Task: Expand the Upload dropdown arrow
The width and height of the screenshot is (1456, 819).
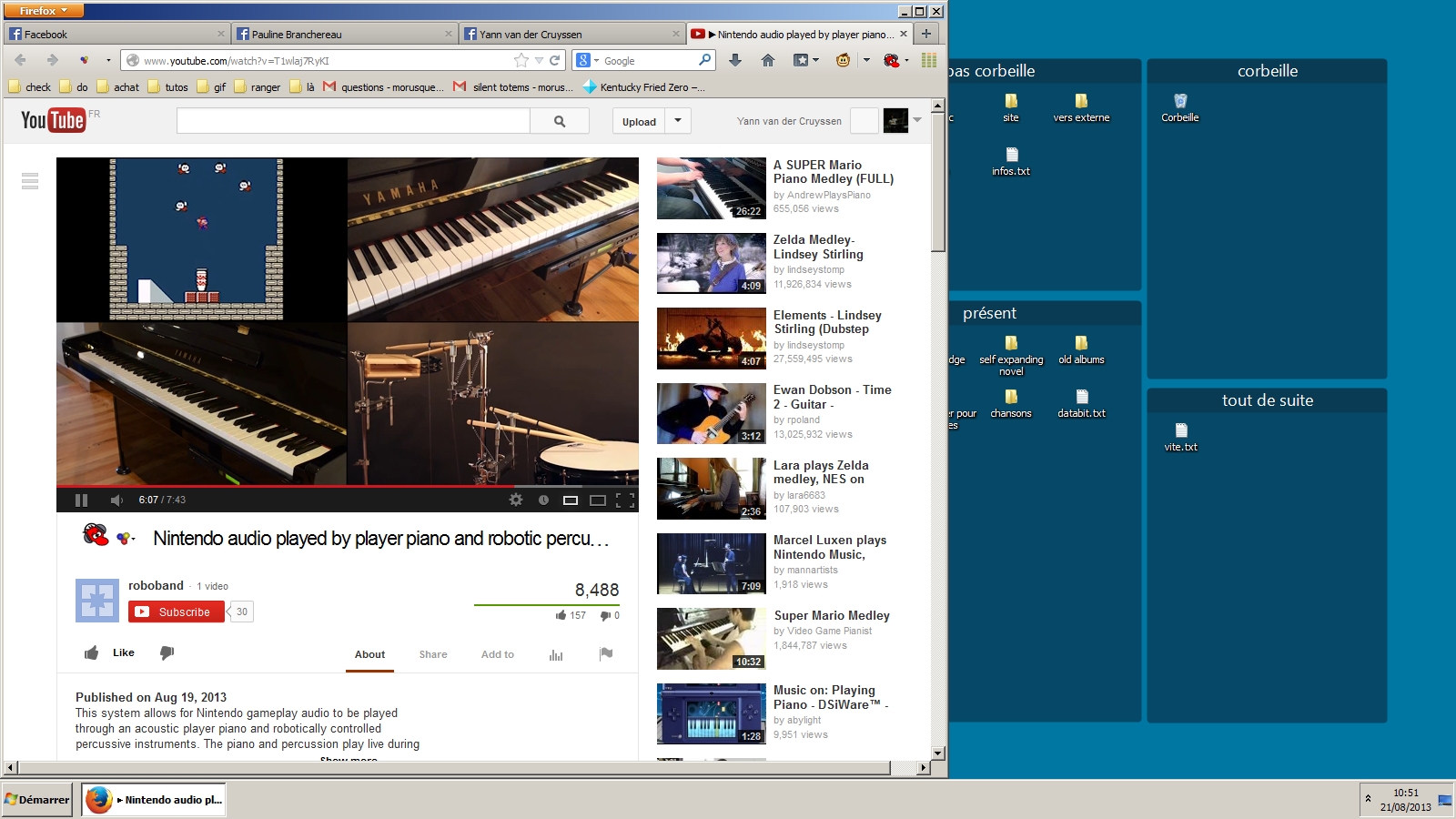Action: [x=678, y=121]
